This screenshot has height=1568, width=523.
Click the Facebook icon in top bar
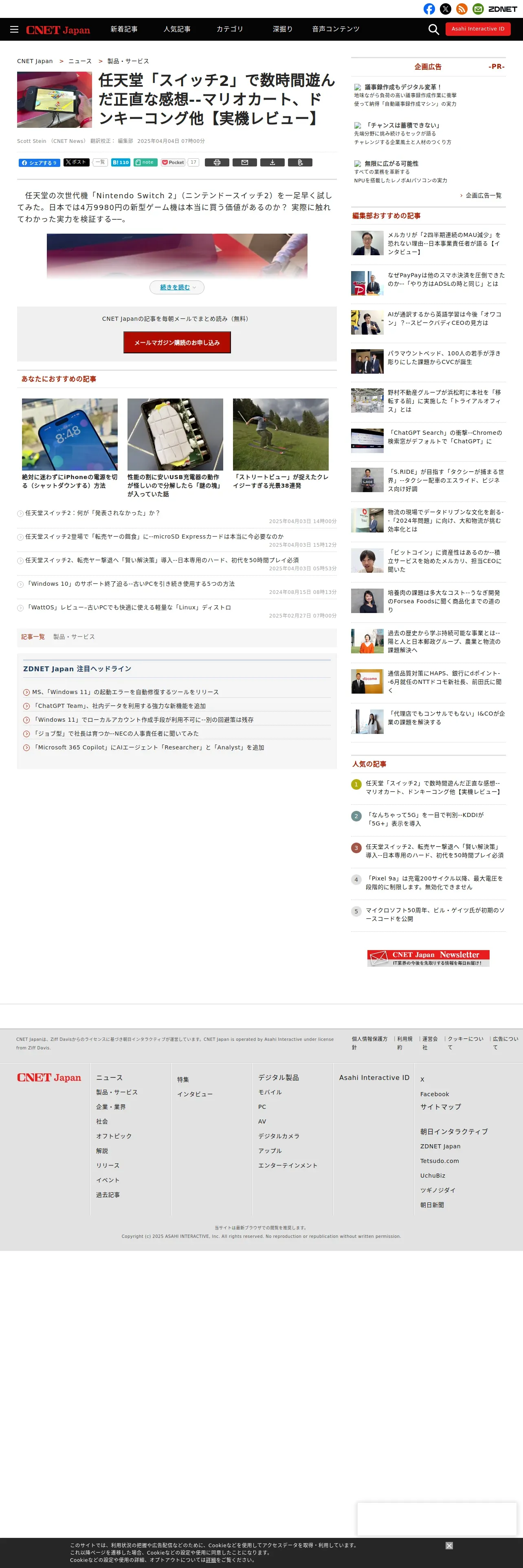(x=429, y=9)
